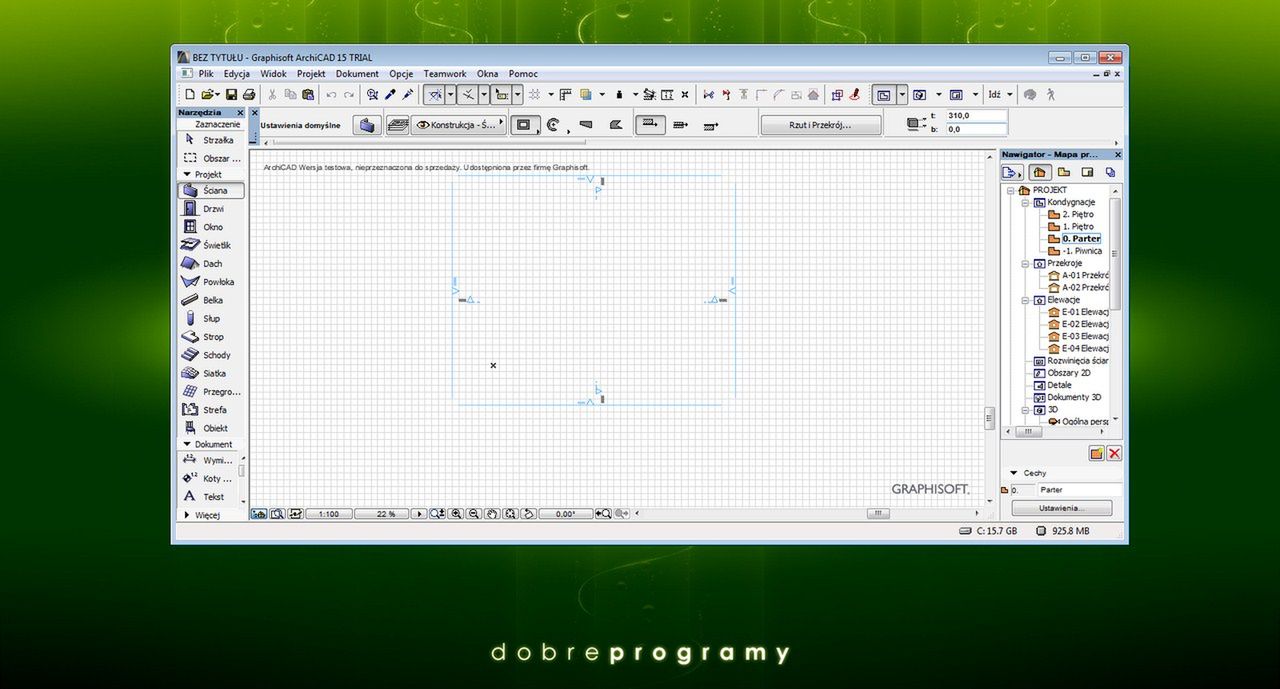Click the red X delete icon in Navigator

click(x=1114, y=453)
